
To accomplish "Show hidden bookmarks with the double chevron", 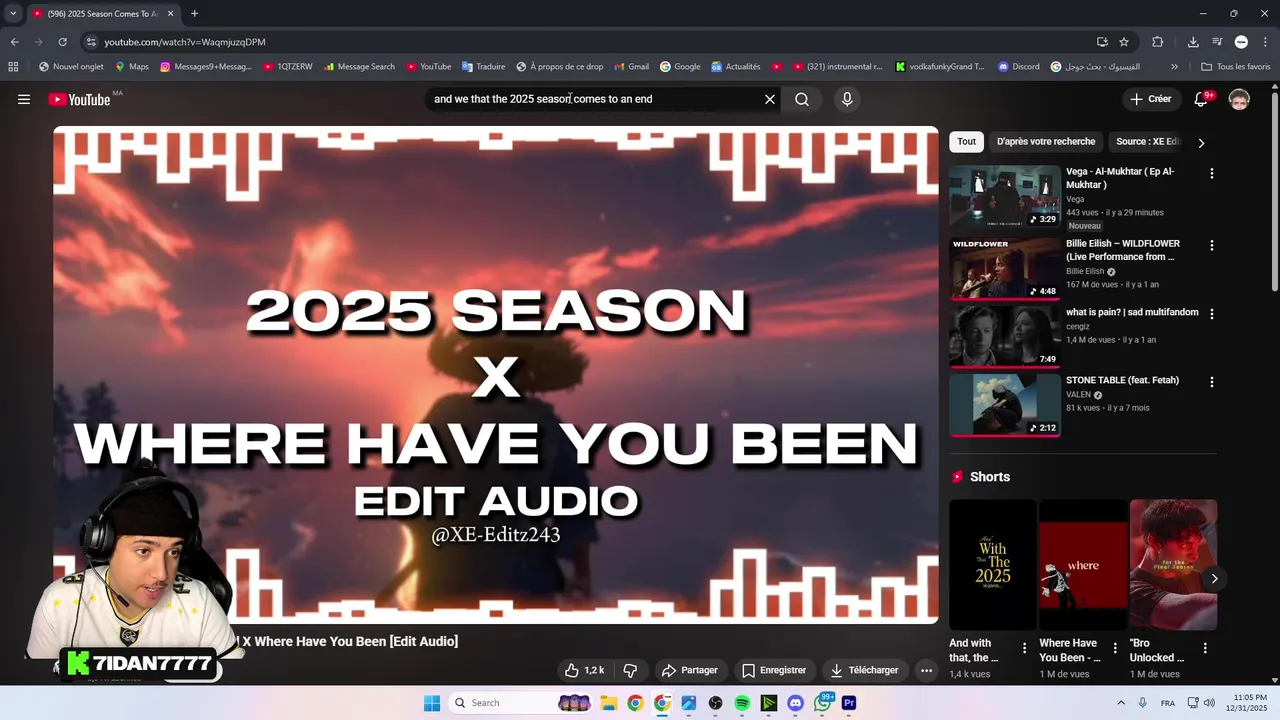I will [1174, 67].
